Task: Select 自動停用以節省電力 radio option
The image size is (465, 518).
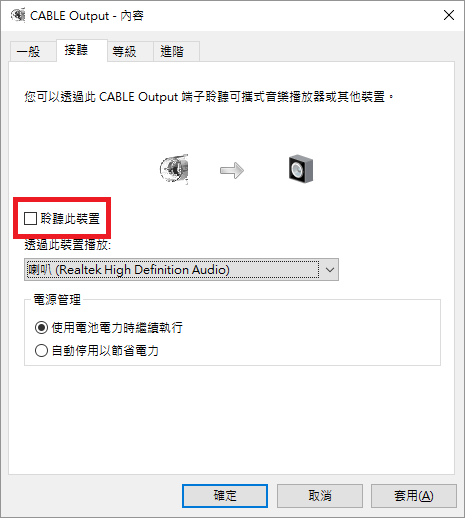Action: pos(41,351)
